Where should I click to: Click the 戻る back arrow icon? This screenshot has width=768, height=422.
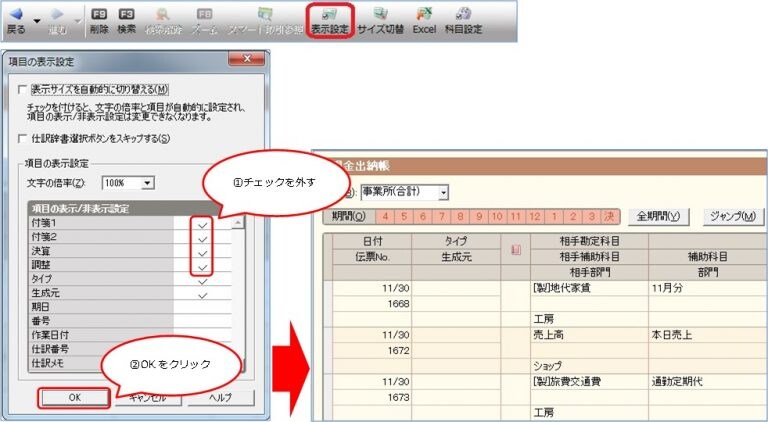[x=17, y=14]
